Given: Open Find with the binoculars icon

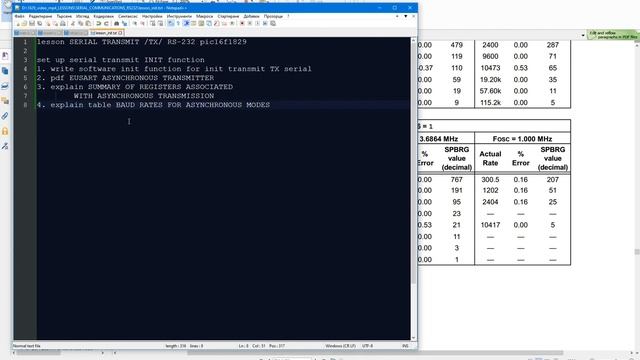Looking at the screenshot, I should (x=116, y=24).
